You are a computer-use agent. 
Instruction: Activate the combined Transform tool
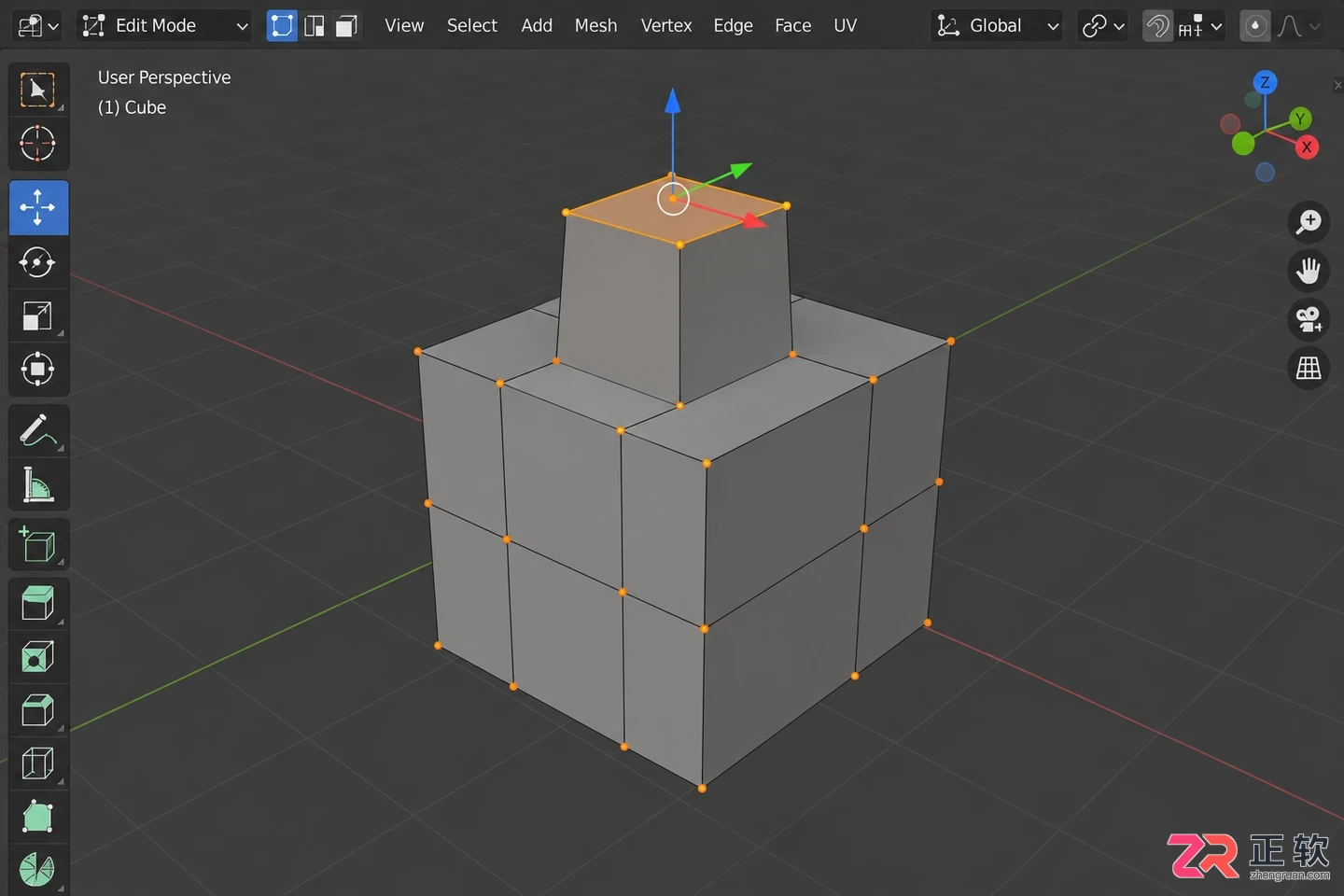point(38,369)
